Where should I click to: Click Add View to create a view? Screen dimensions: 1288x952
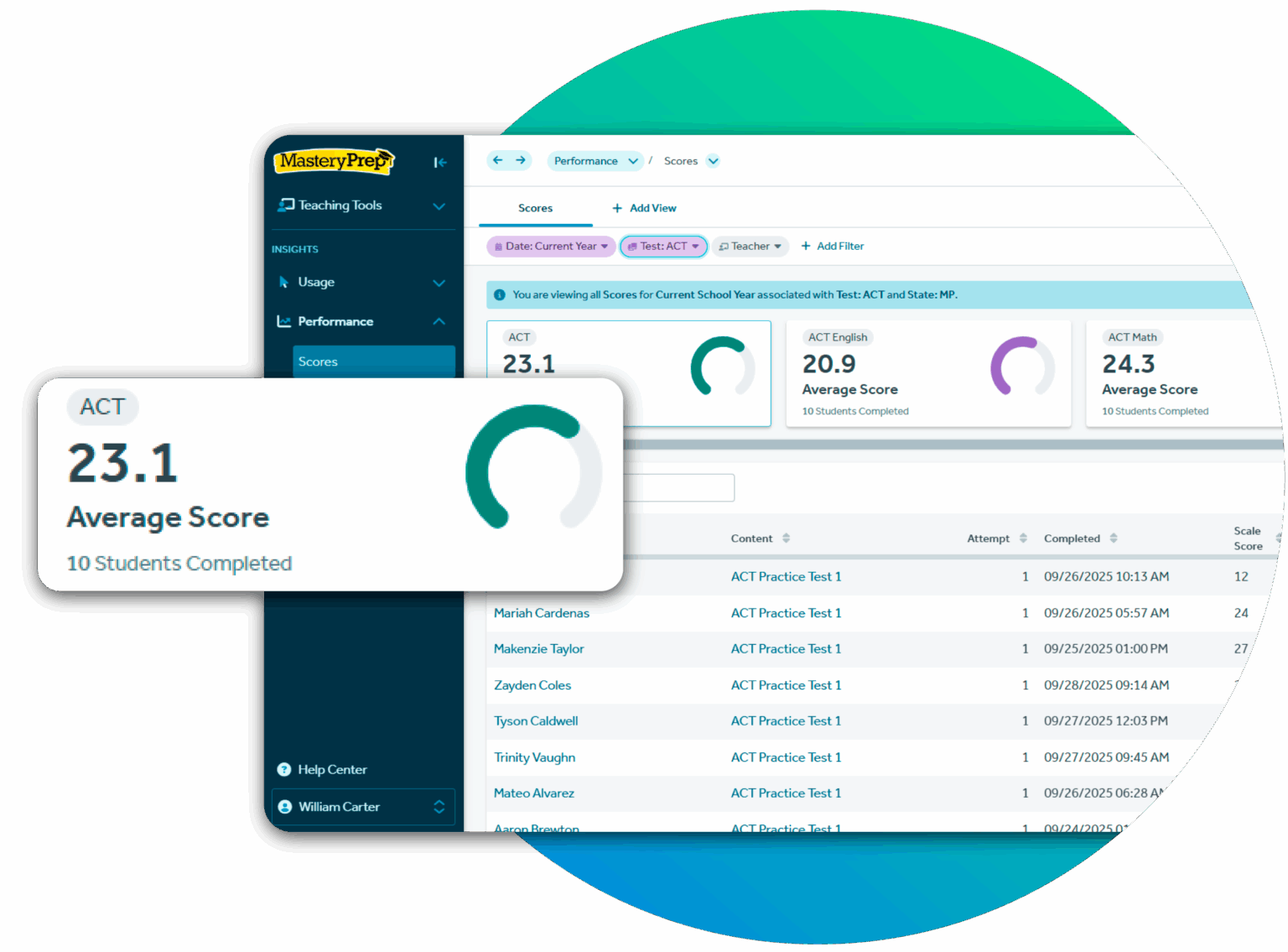[x=643, y=208]
